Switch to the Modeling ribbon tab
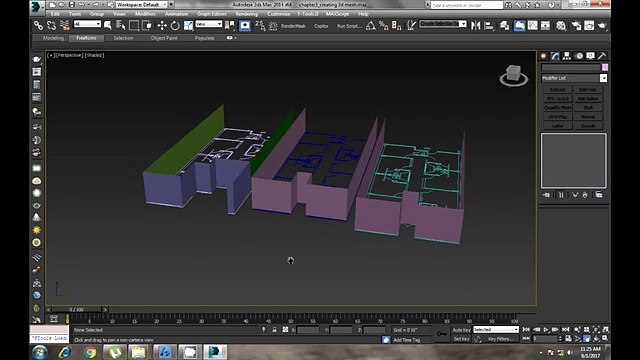The height and width of the screenshot is (360, 640). coord(53,38)
